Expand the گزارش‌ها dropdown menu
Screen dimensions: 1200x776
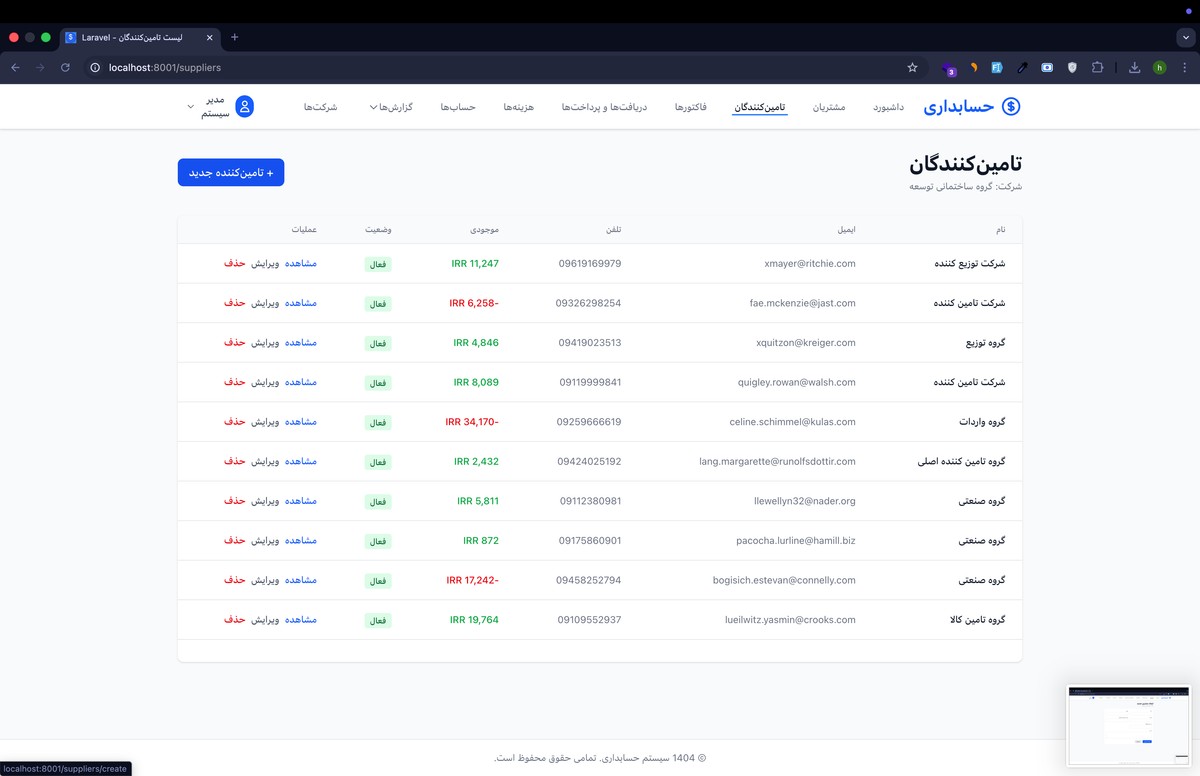(392, 107)
